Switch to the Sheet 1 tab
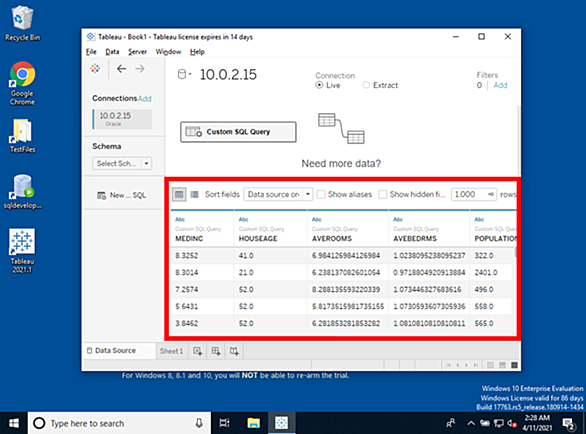This screenshot has width=586, height=434. click(172, 351)
